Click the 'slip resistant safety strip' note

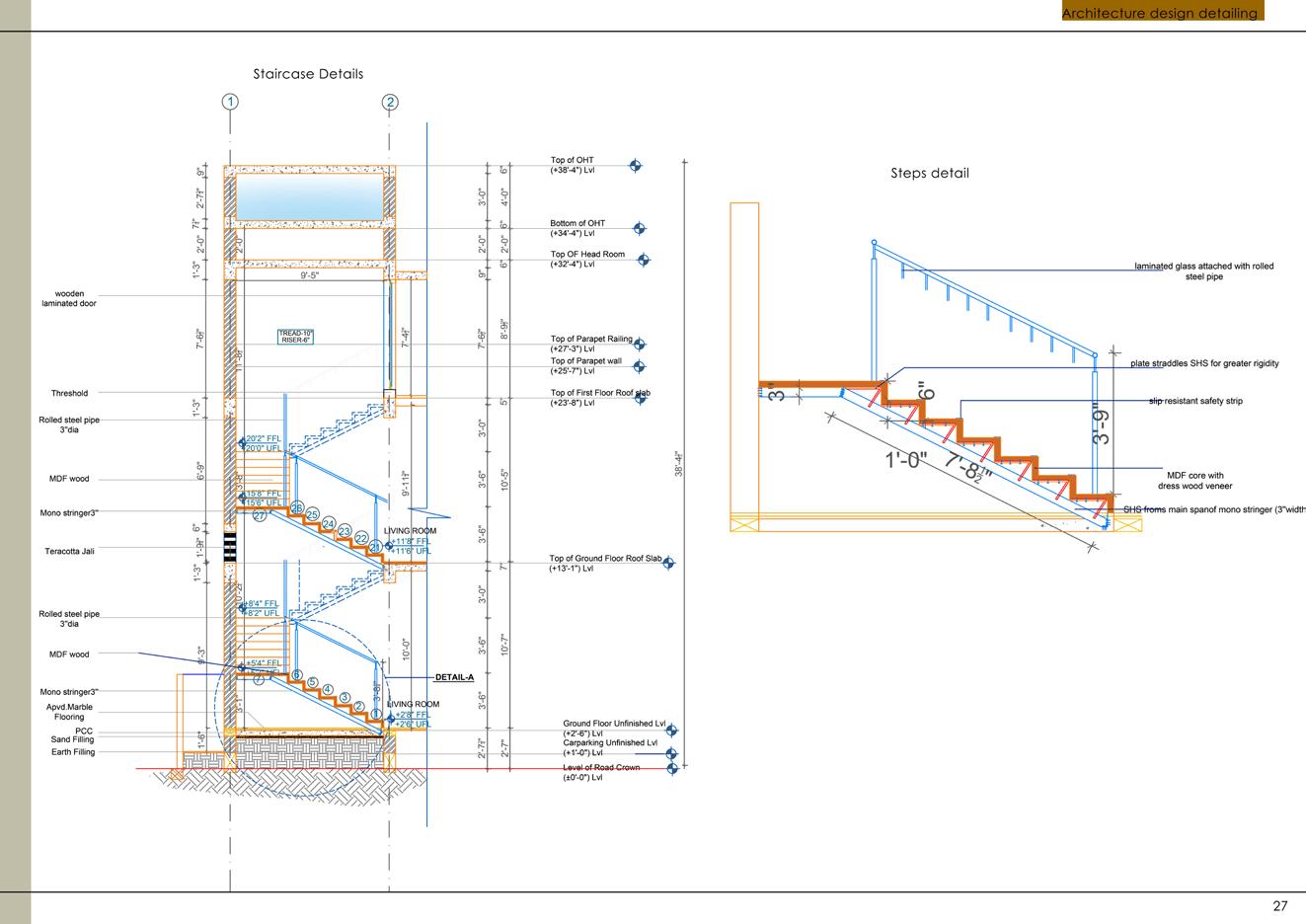pos(1195,401)
